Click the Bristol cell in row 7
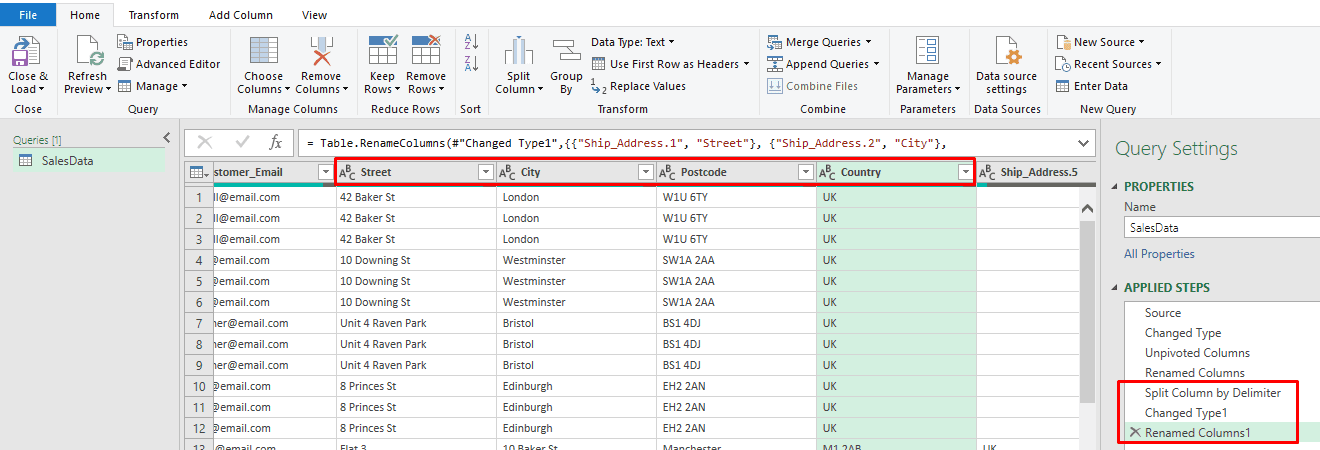1320x450 pixels. pos(576,323)
